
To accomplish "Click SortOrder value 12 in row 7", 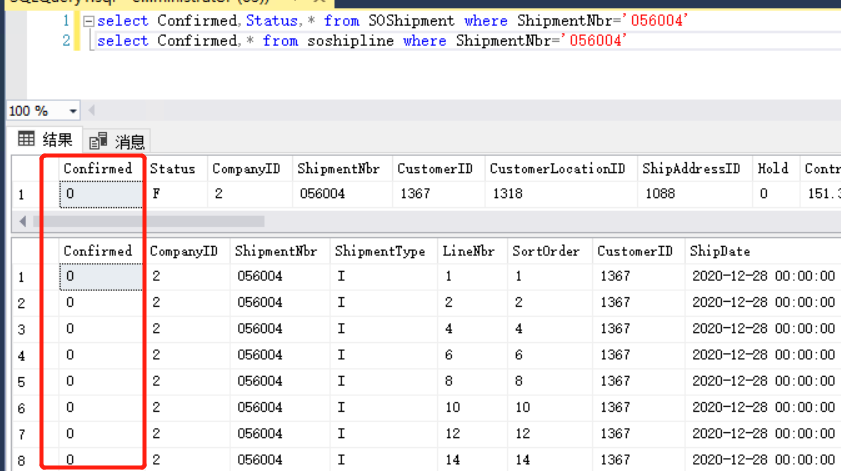I will tap(522, 433).
